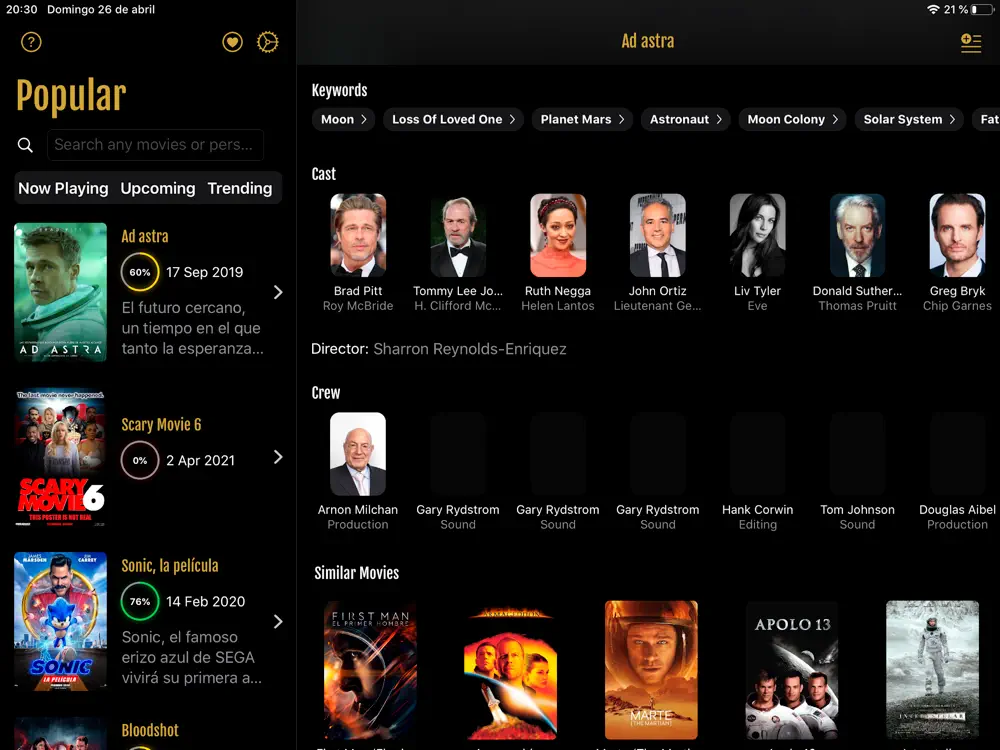The image size is (1000, 750).
Task: Open Ruth Negga's cast photo
Action: click(x=558, y=235)
